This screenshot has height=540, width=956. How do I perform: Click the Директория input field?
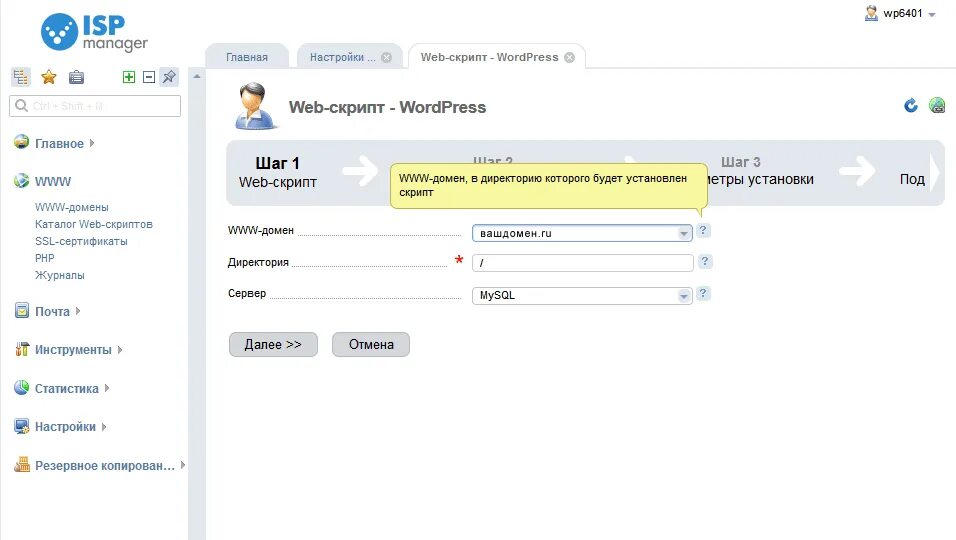pos(582,263)
